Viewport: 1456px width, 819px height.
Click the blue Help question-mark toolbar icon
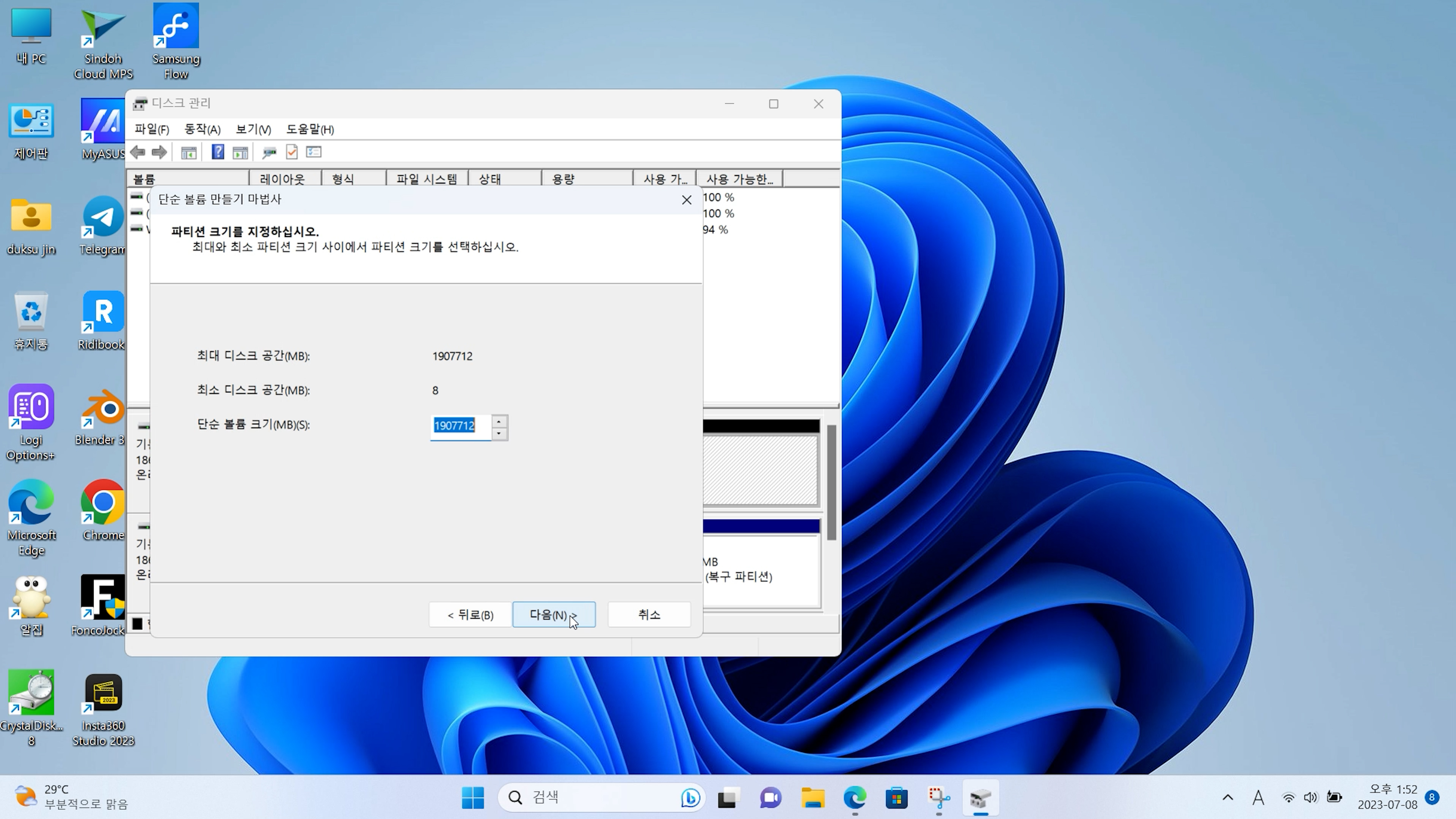click(x=218, y=152)
